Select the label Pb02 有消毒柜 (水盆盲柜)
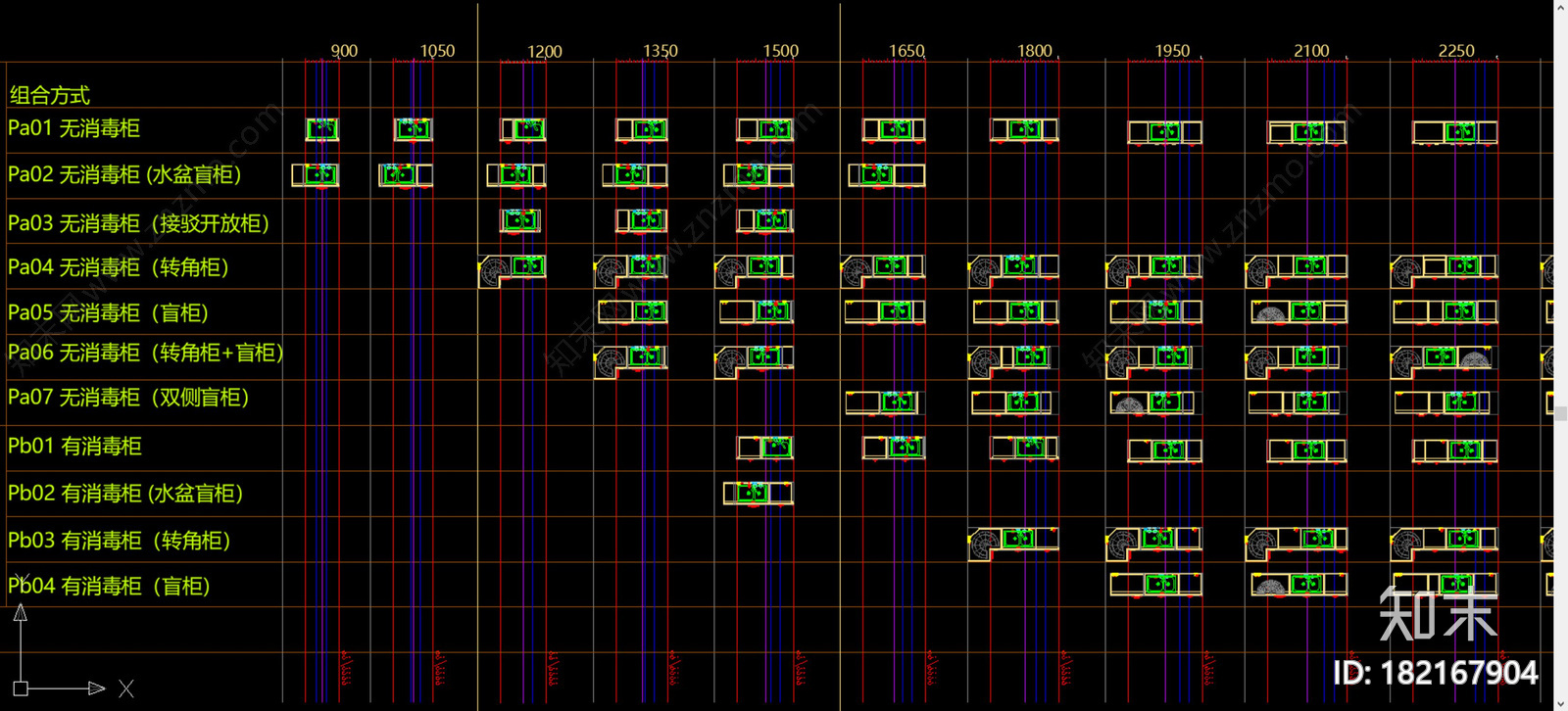 tap(125, 493)
